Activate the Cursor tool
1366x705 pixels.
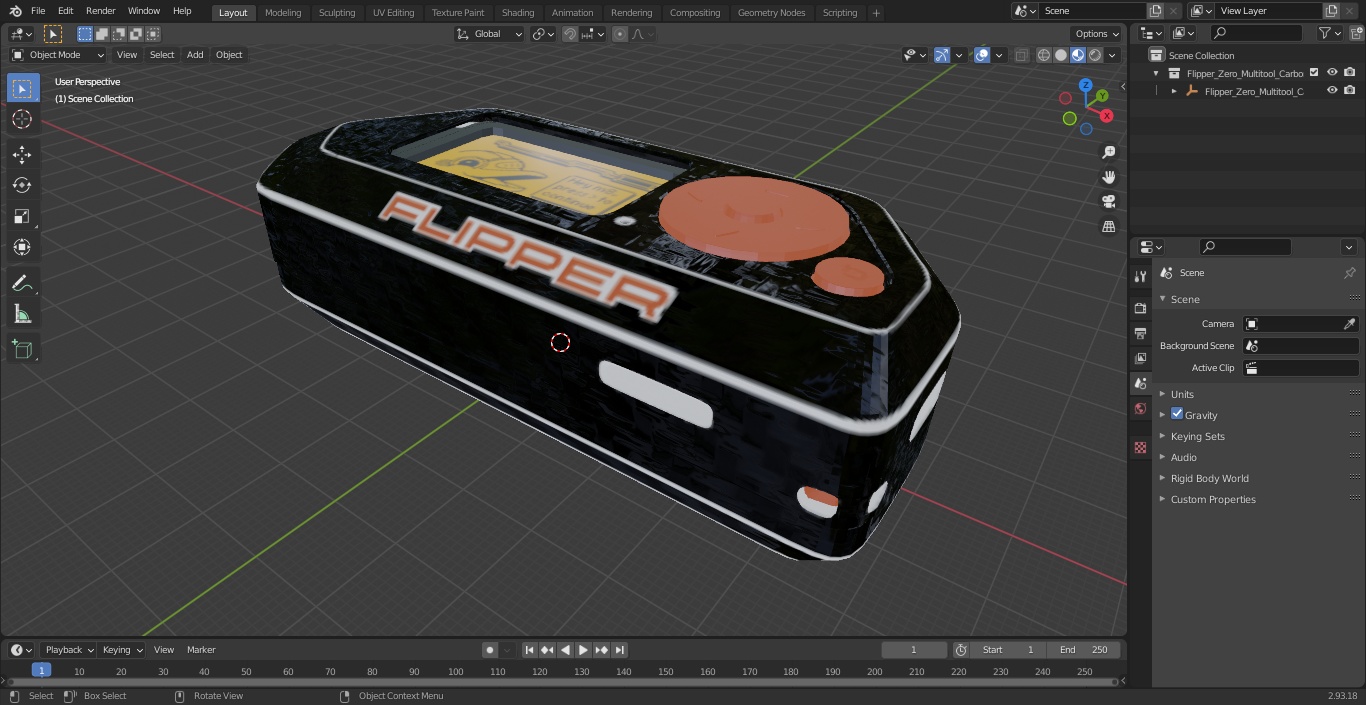click(22, 120)
